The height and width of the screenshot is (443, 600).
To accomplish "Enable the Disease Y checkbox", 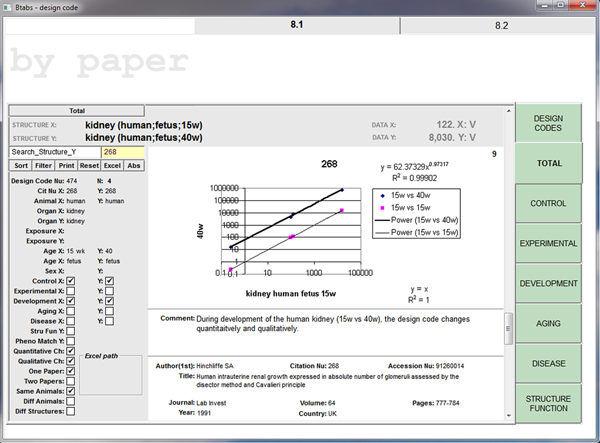I will 109,321.
